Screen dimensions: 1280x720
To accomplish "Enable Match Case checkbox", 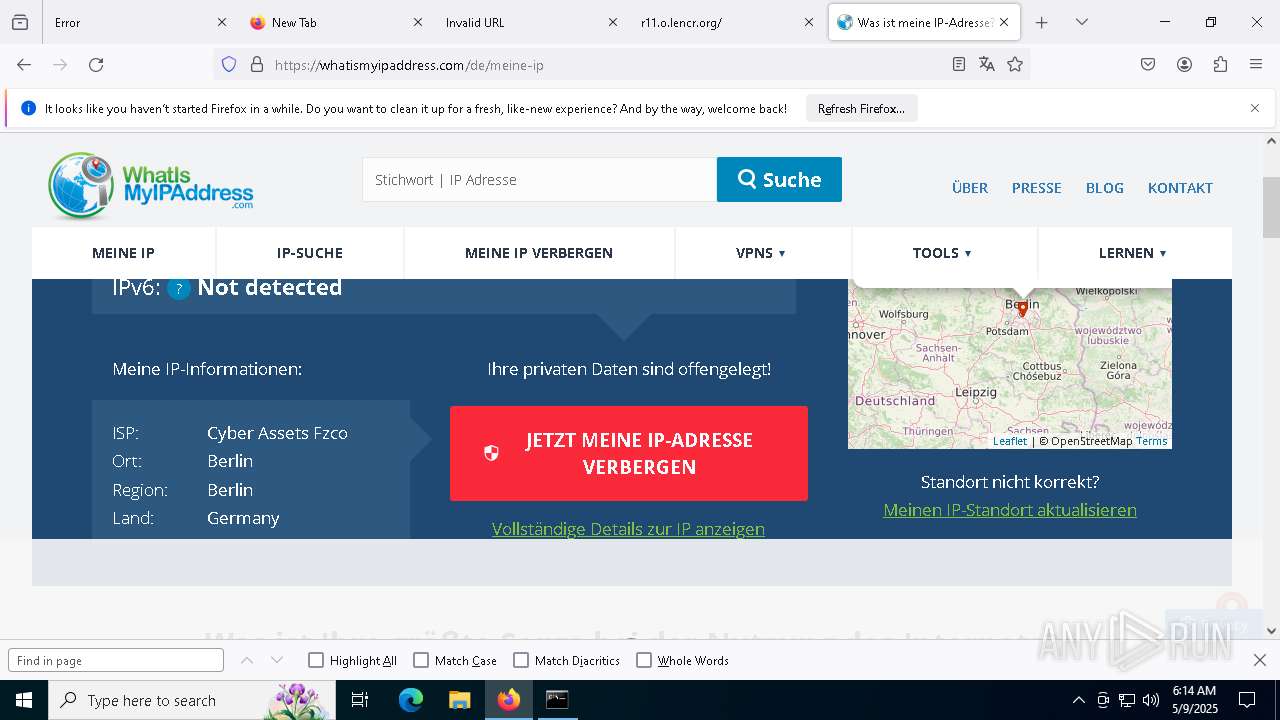I will coord(421,660).
